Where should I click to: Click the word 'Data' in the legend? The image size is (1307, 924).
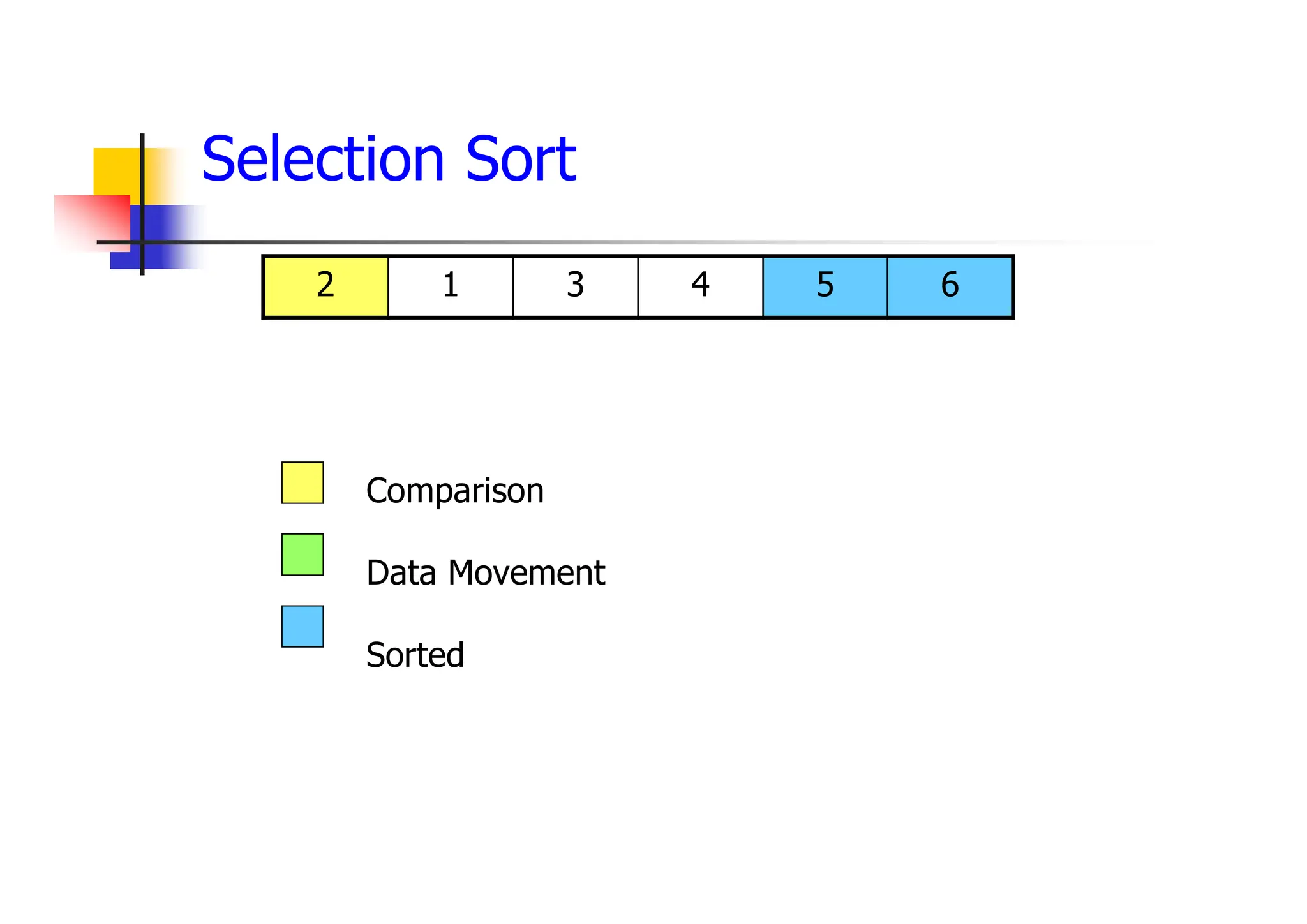tap(401, 572)
